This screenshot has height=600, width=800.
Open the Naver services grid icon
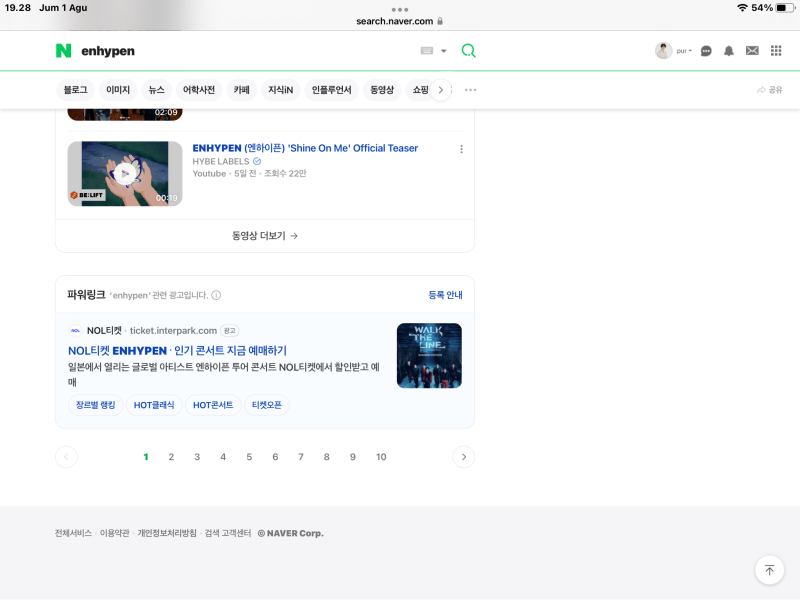776,51
